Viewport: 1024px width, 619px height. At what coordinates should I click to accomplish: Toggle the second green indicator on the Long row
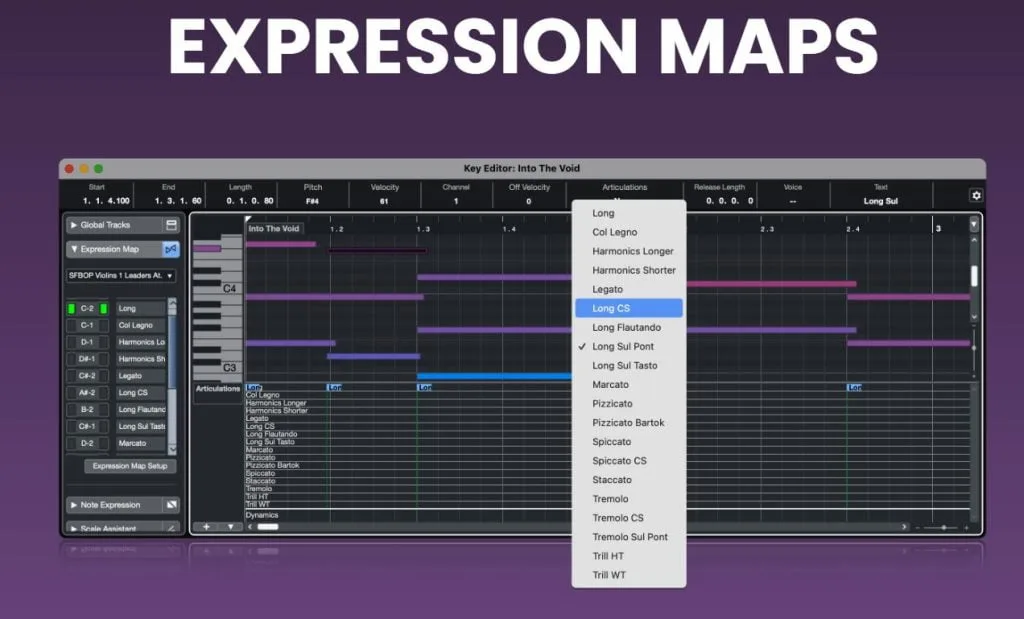point(101,307)
